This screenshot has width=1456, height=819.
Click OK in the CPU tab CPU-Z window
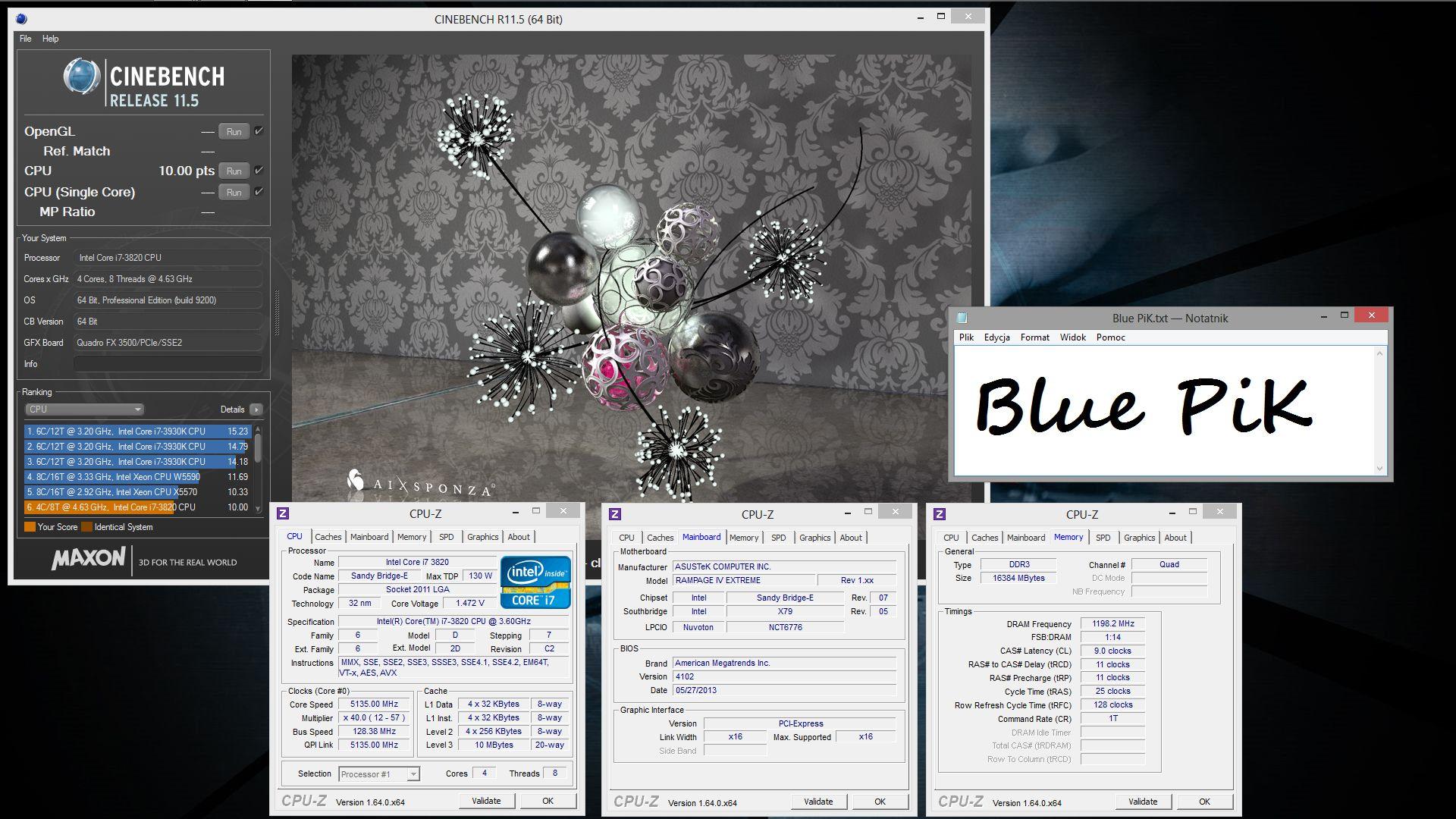(x=548, y=801)
